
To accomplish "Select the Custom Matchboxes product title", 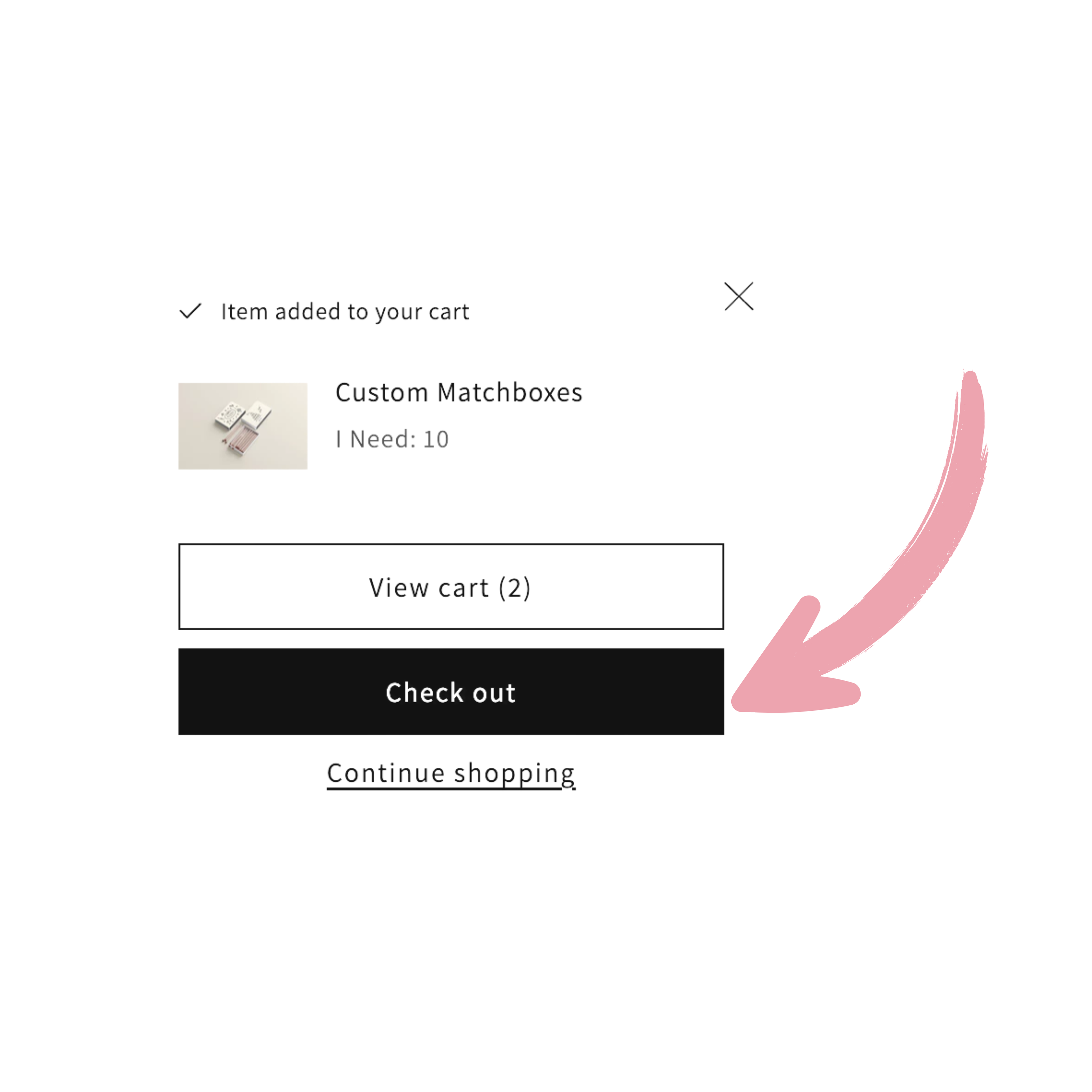I will (x=458, y=392).
